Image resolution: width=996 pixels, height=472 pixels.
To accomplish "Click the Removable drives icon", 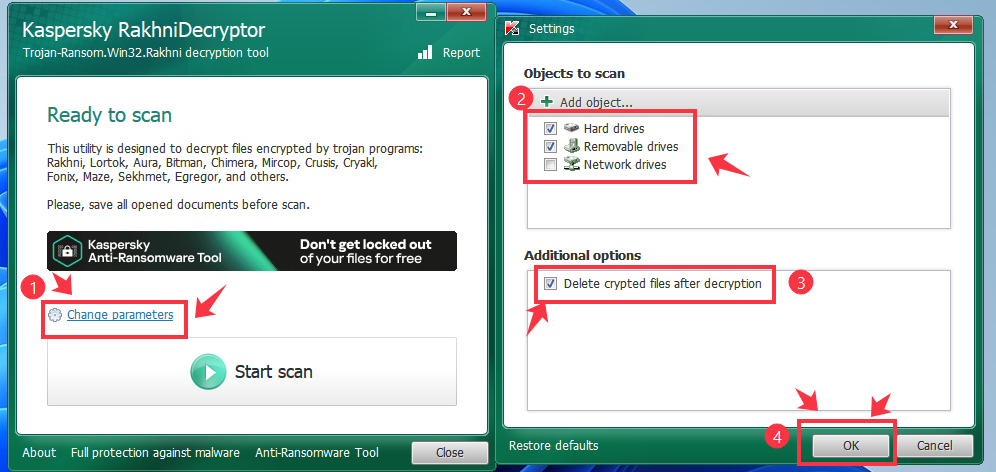I will coord(571,147).
